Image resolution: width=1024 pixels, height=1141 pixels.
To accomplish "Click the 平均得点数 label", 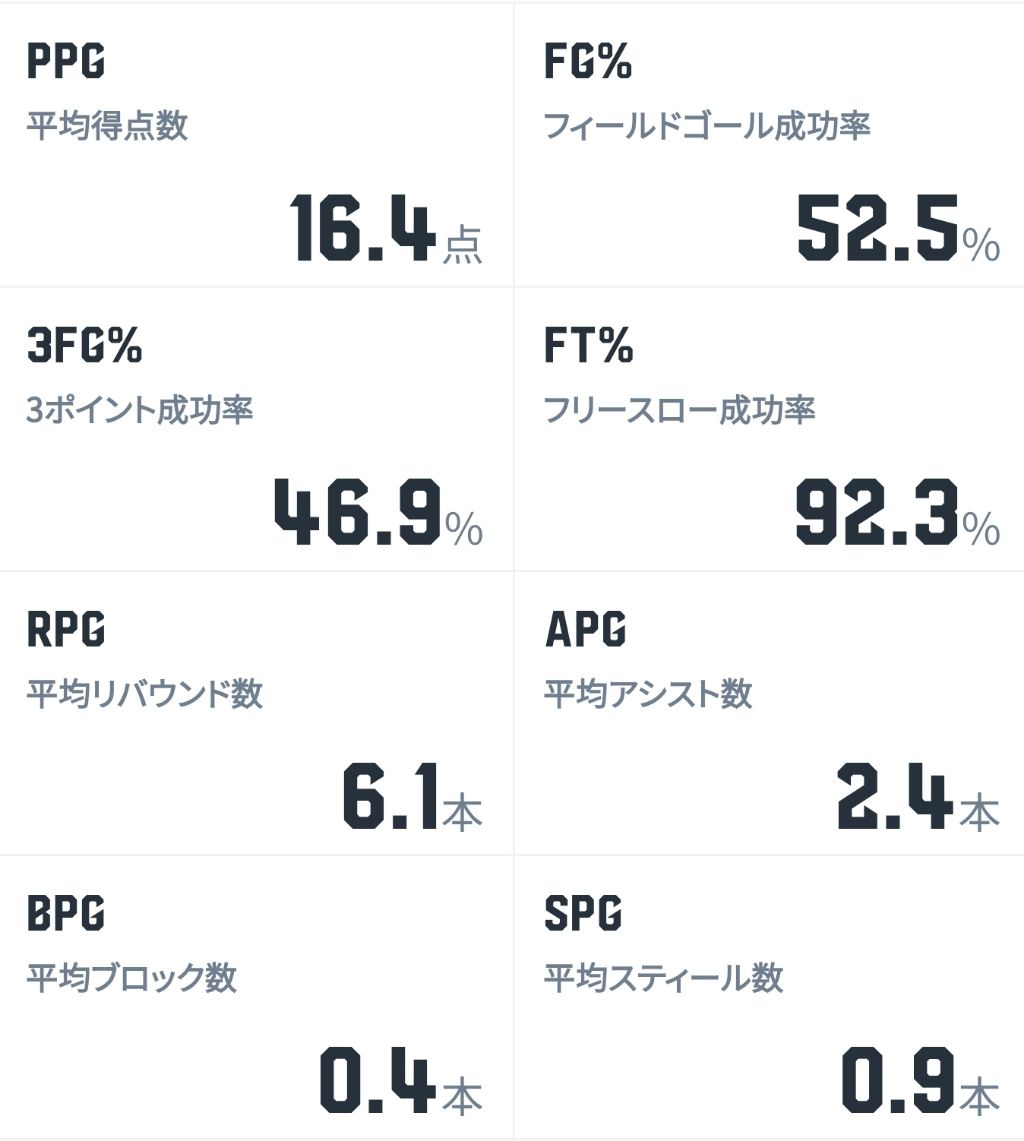I will click(x=107, y=127).
